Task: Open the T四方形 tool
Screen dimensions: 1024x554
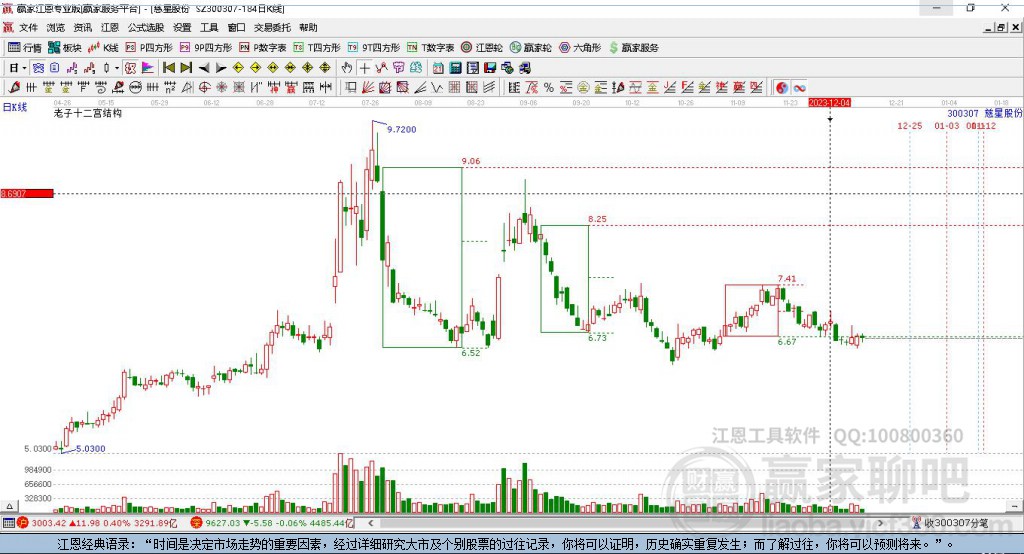Action: [x=317, y=48]
